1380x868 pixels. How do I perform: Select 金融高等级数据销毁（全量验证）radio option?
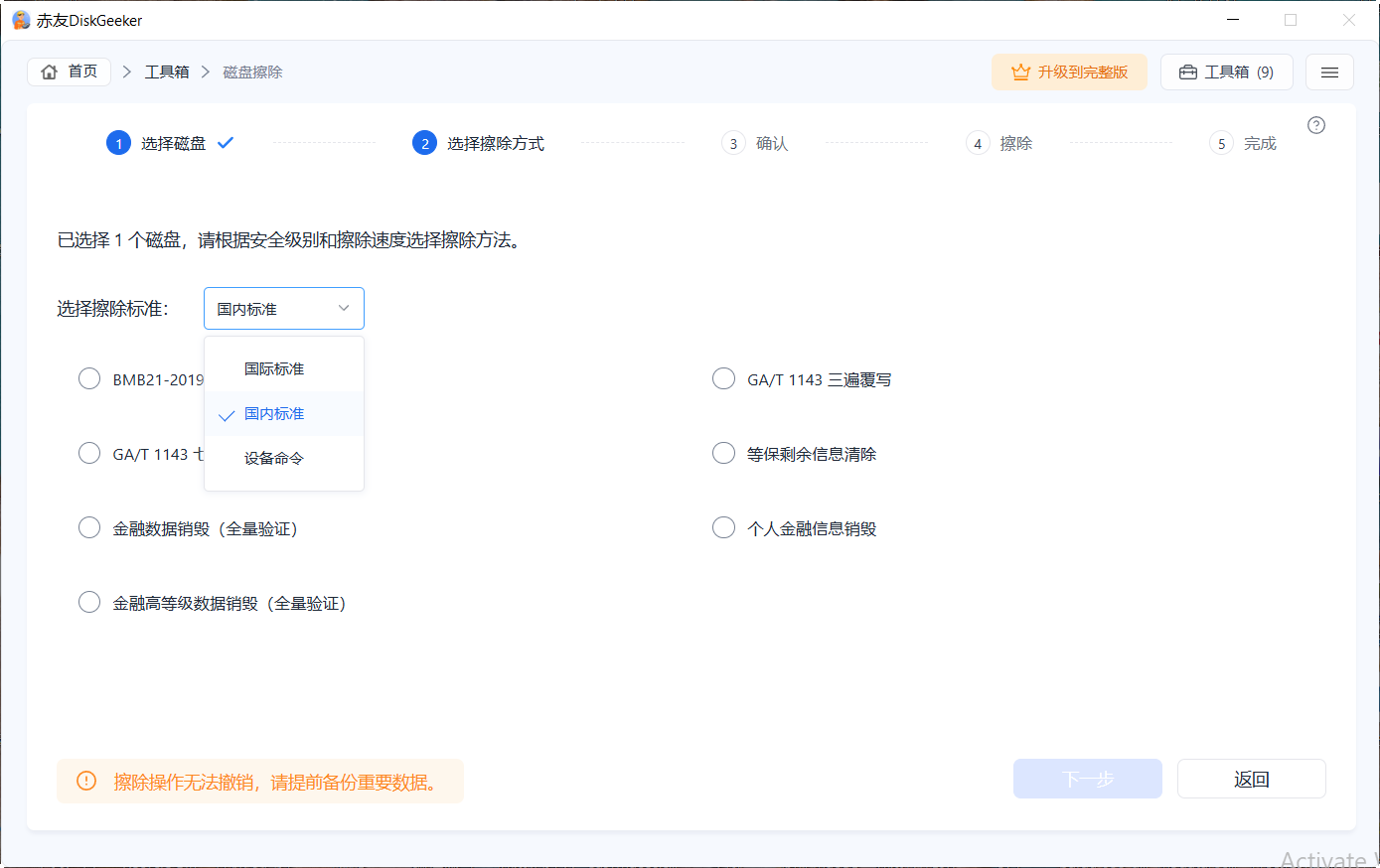click(89, 603)
